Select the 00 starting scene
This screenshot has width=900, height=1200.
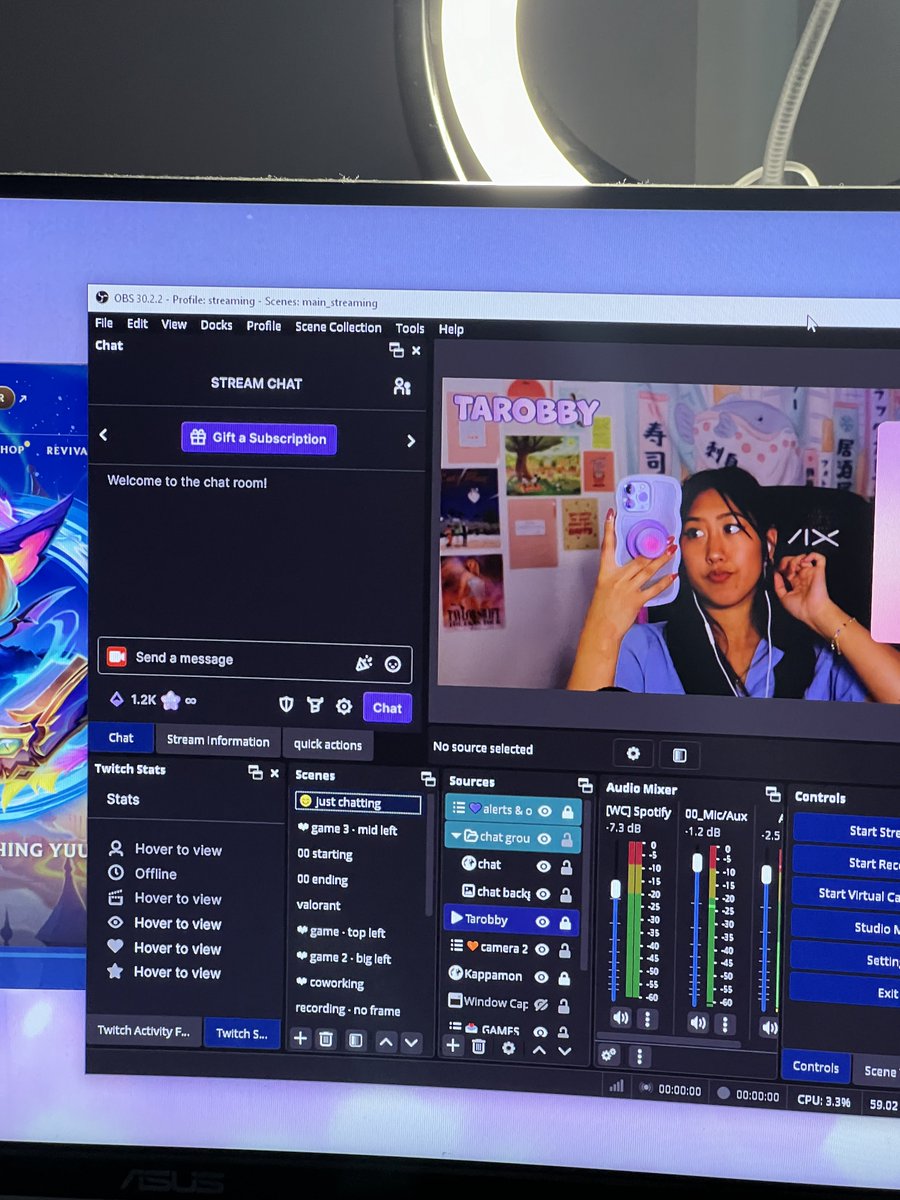(325, 854)
